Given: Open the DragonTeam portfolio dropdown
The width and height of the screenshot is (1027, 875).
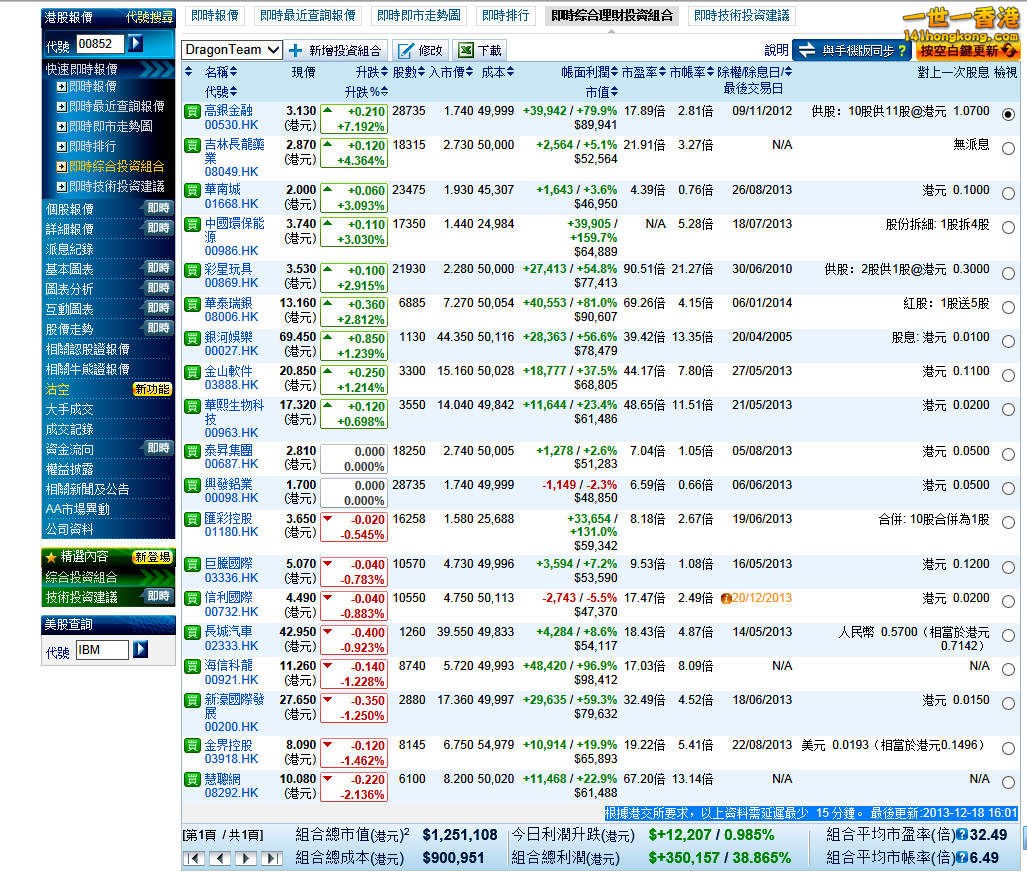Looking at the screenshot, I should coord(231,50).
